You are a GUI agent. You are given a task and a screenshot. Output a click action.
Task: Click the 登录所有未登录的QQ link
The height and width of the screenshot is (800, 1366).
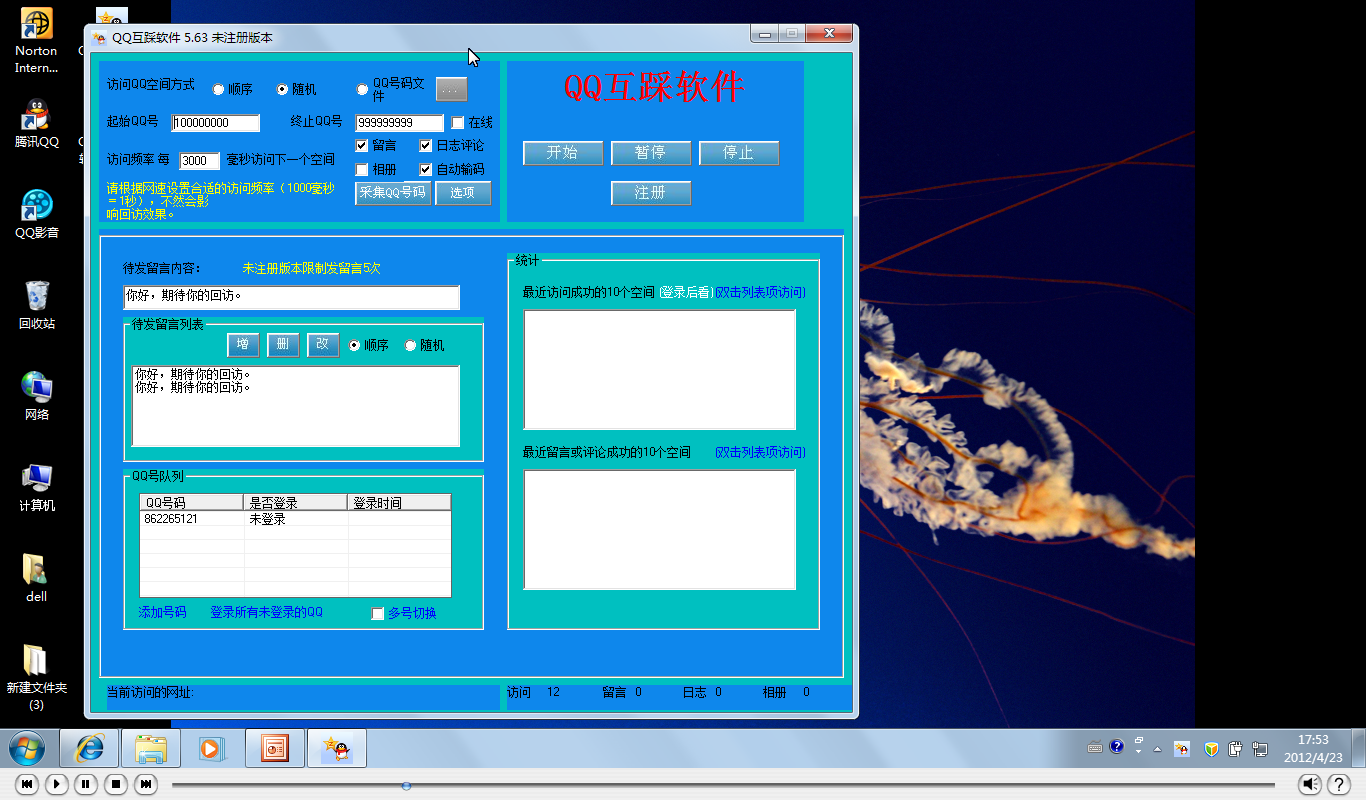point(266,612)
